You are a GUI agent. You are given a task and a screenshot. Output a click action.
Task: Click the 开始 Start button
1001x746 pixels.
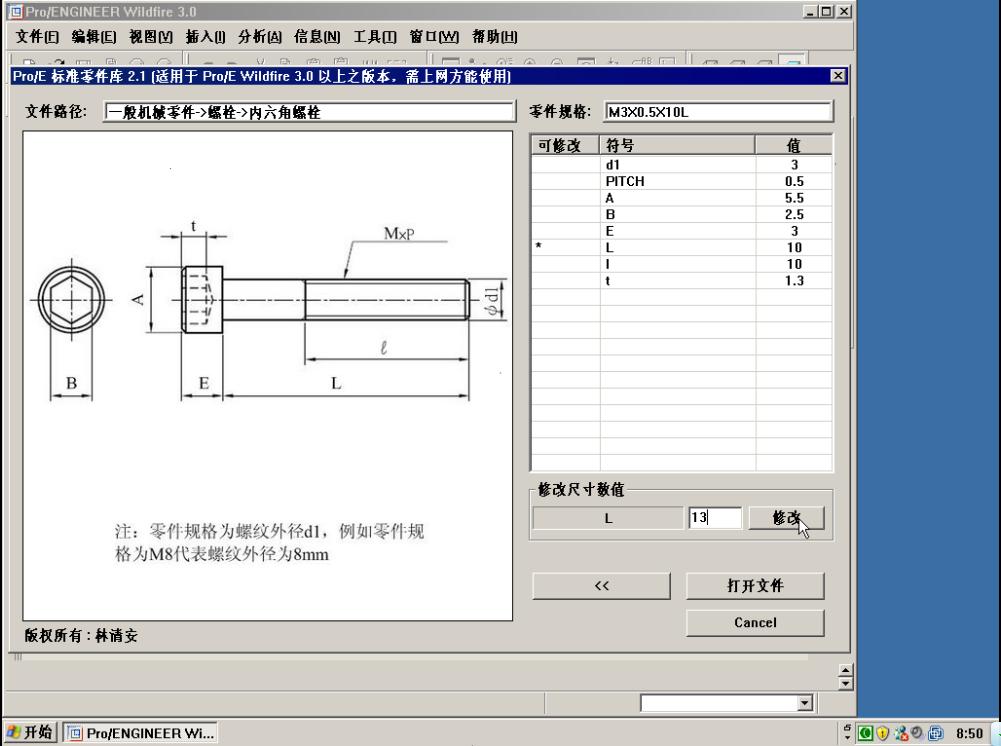pos(29,732)
